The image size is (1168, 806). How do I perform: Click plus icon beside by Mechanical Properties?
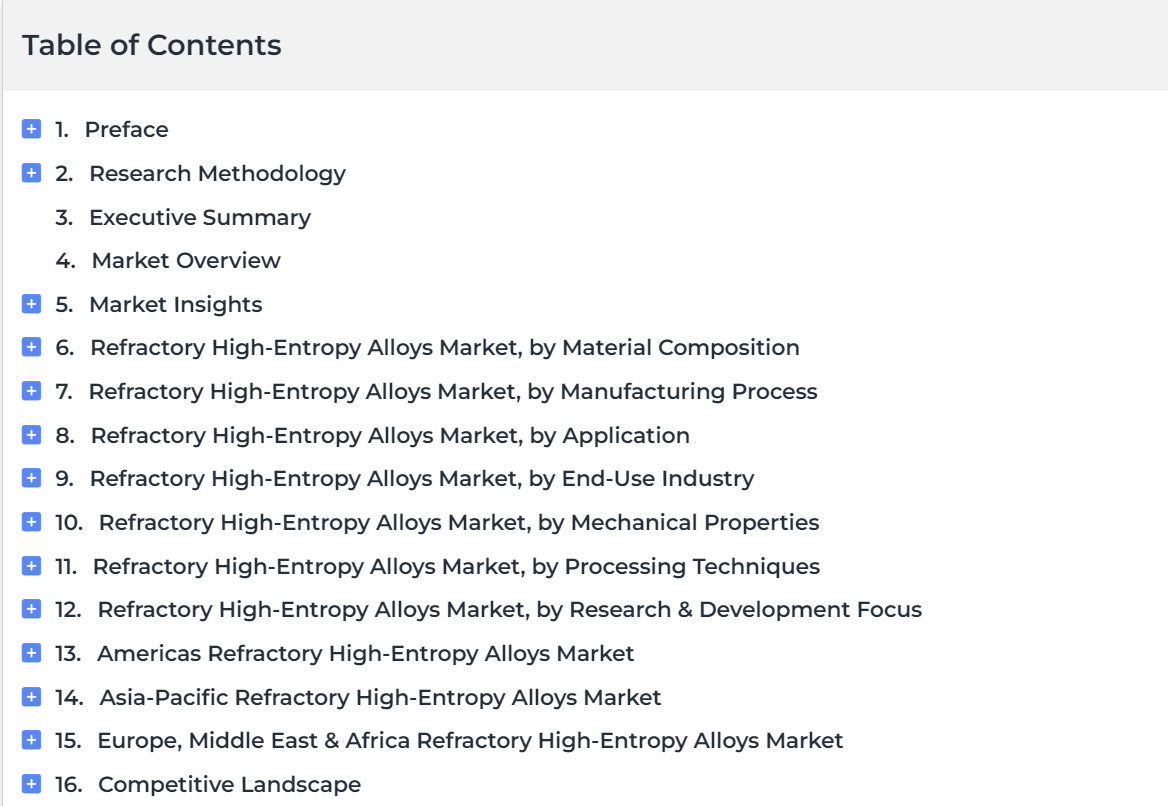[x=31, y=522]
